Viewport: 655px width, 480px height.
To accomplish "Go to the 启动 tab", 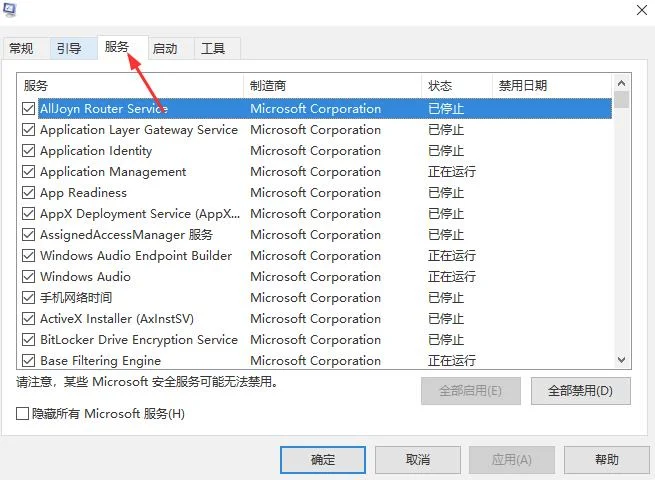I will [170, 48].
